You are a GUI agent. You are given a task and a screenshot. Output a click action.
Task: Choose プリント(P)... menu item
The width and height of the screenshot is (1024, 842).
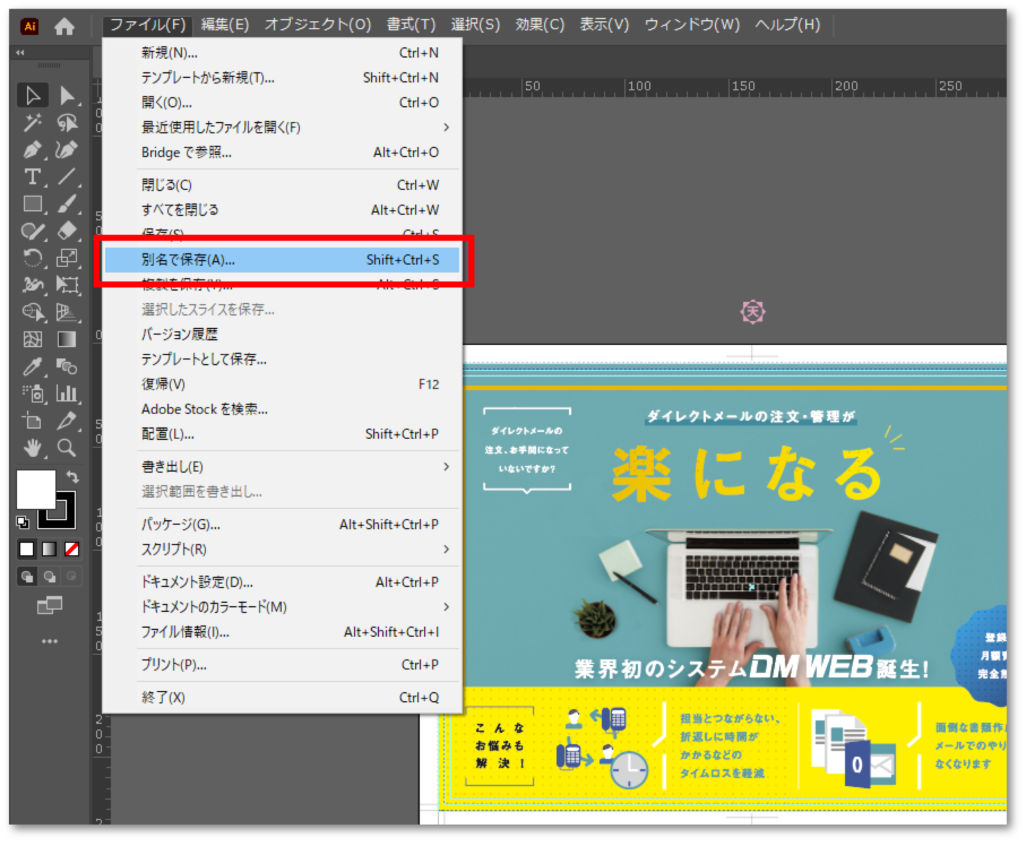(282, 664)
